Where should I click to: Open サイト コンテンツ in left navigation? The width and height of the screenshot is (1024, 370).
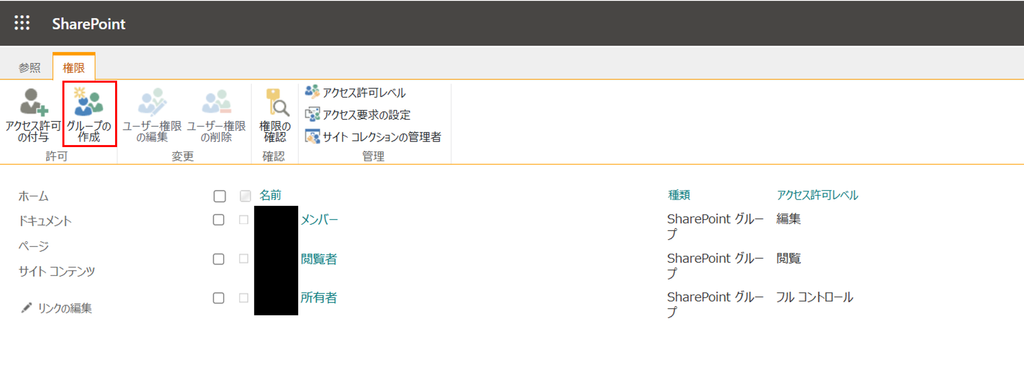(57, 271)
